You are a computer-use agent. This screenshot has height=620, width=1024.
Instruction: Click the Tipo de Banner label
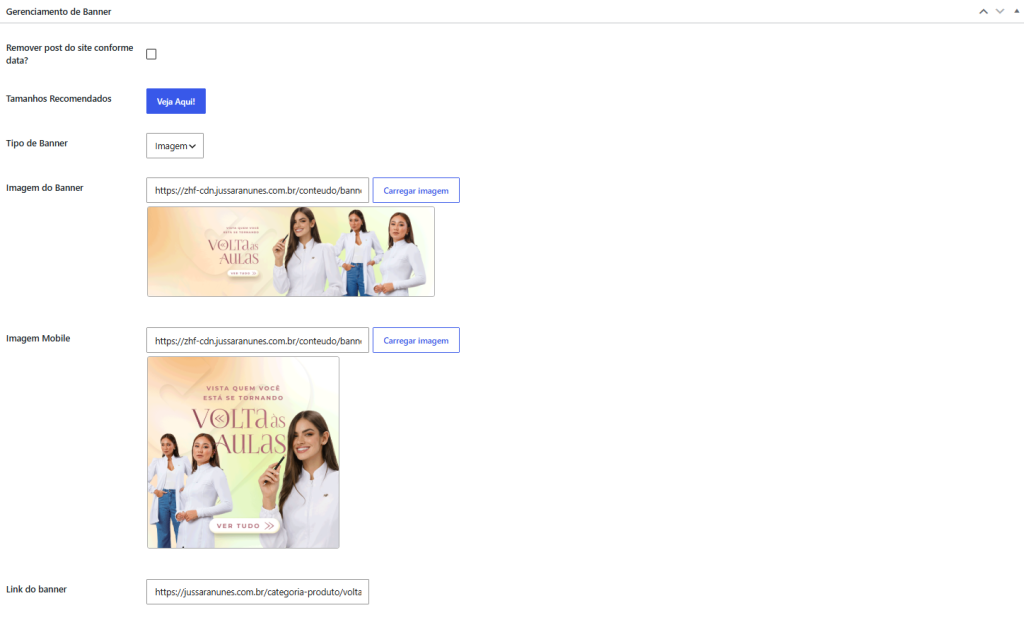click(x=37, y=143)
